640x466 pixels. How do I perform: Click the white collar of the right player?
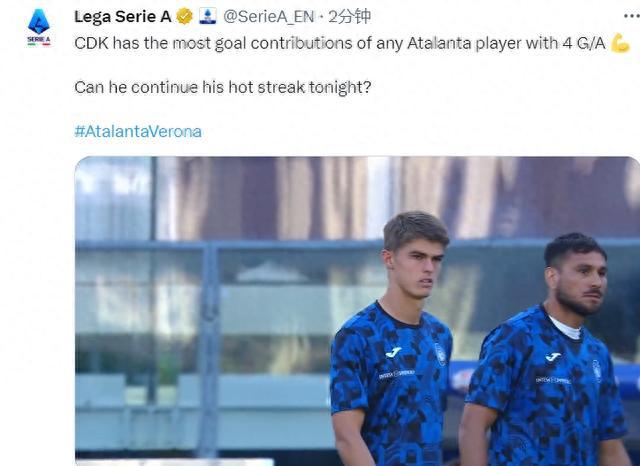click(x=565, y=327)
